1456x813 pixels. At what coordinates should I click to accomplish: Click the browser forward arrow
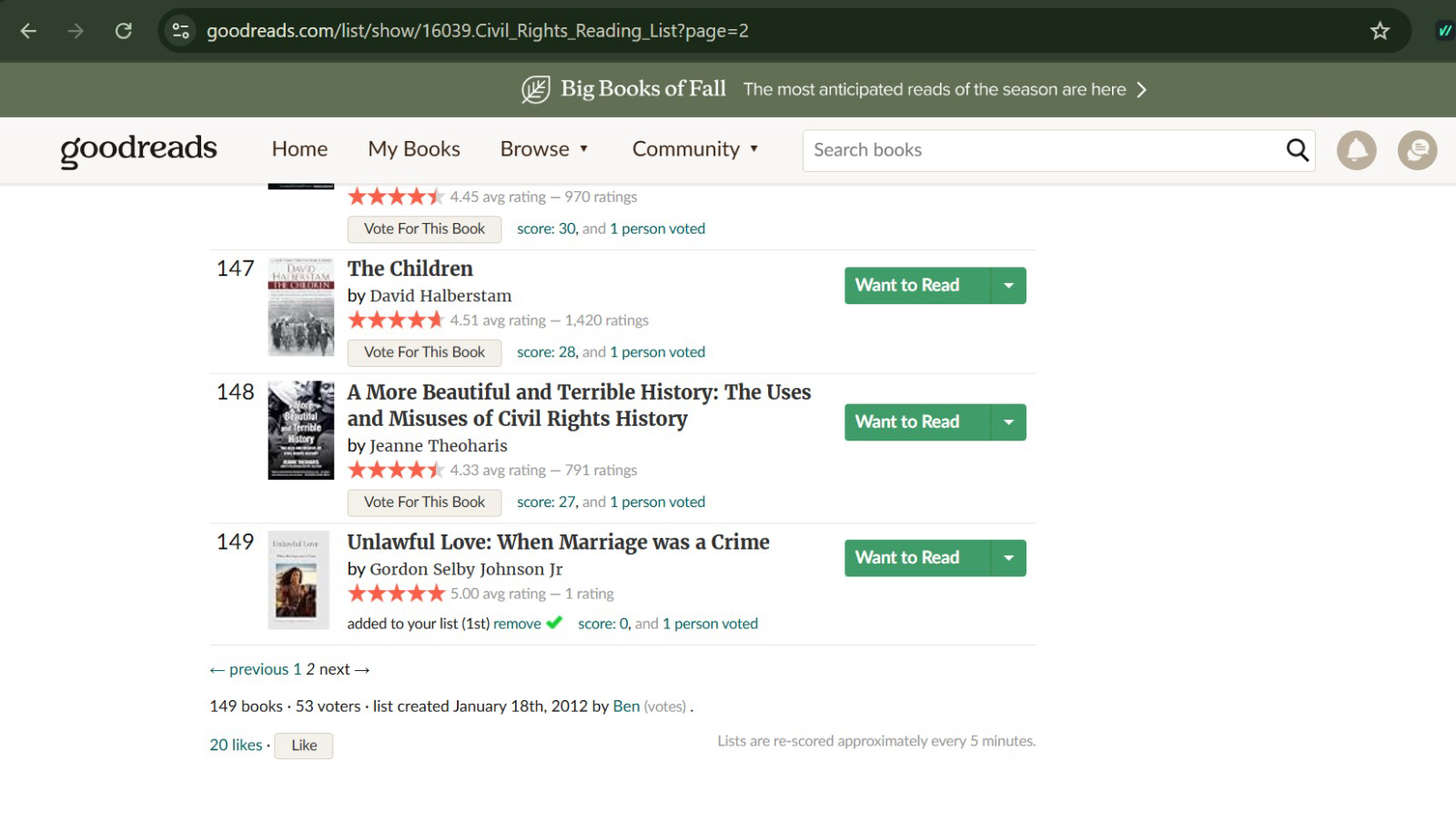coord(76,31)
